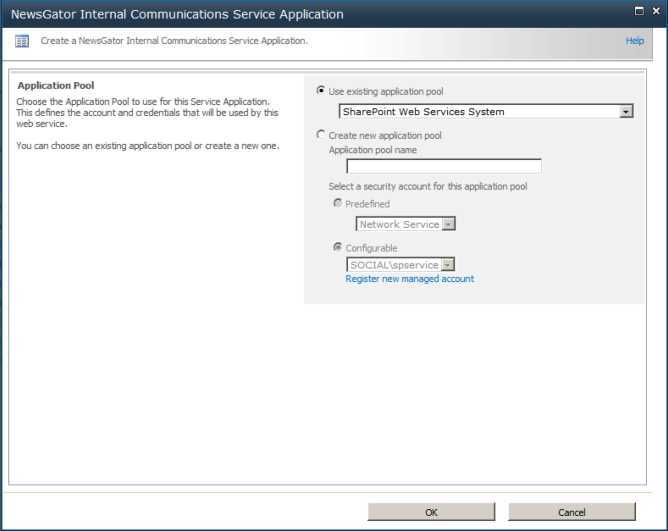Choose Create new application pool radio
Viewport: 668px width, 531px height.
point(321,135)
